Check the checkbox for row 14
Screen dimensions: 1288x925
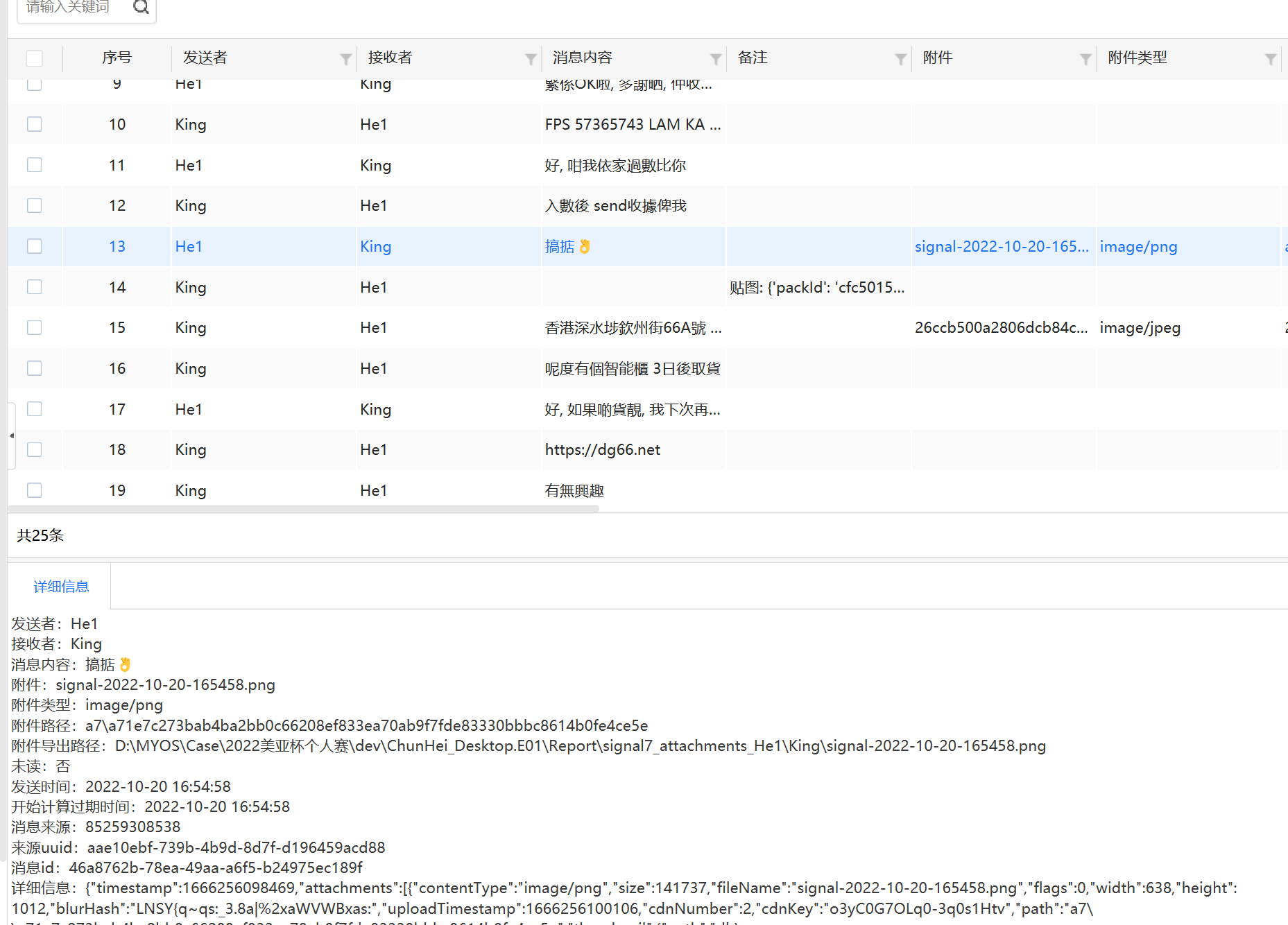click(34, 286)
